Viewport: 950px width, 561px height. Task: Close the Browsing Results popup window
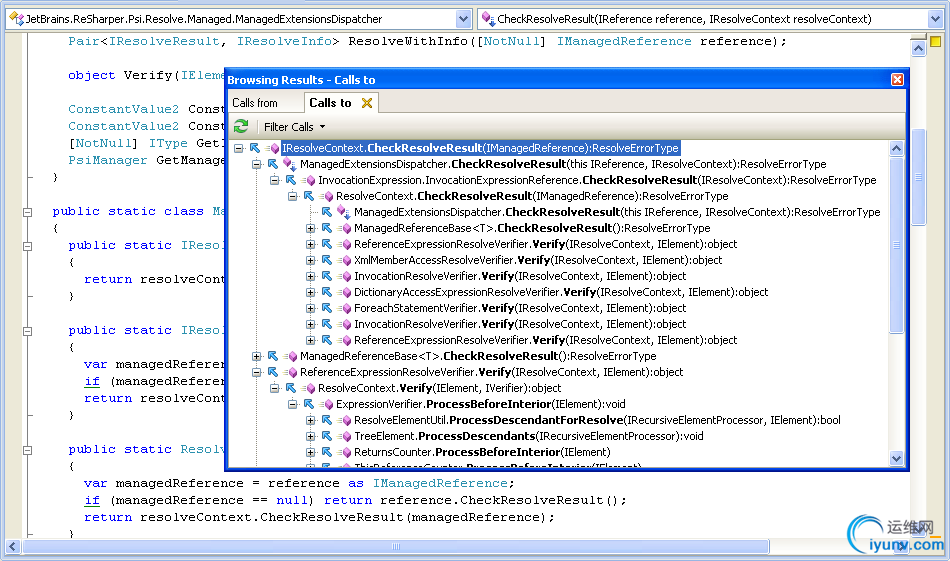[x=897, y=79]
